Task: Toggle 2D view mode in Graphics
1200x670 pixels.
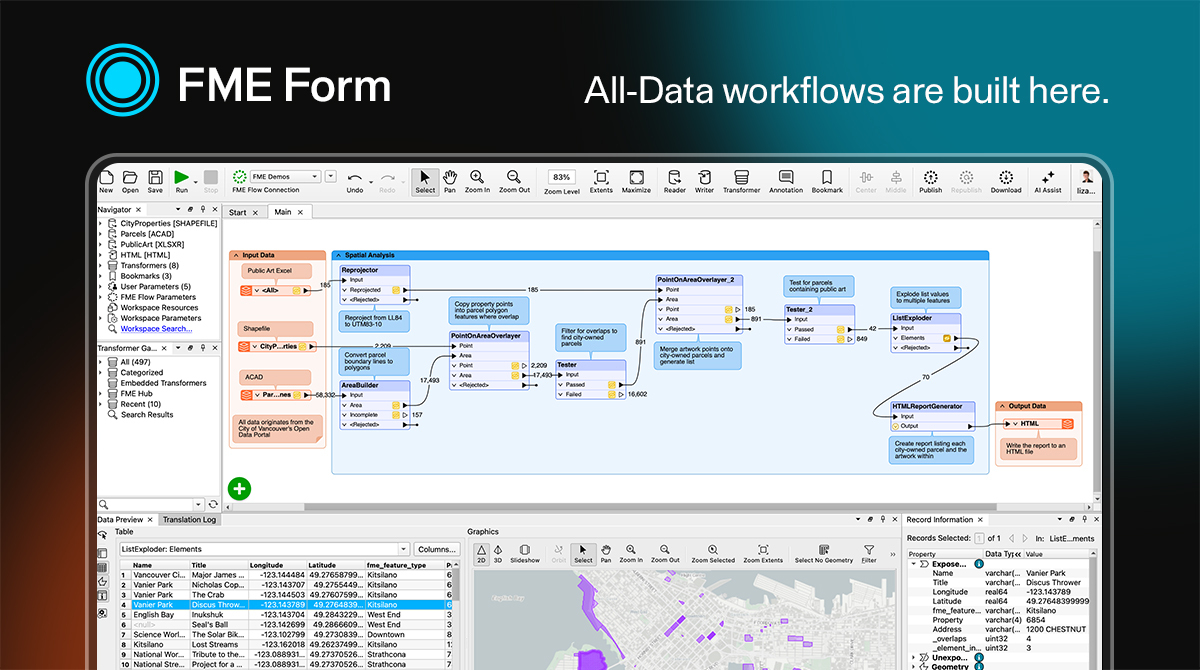Action: 480,554
